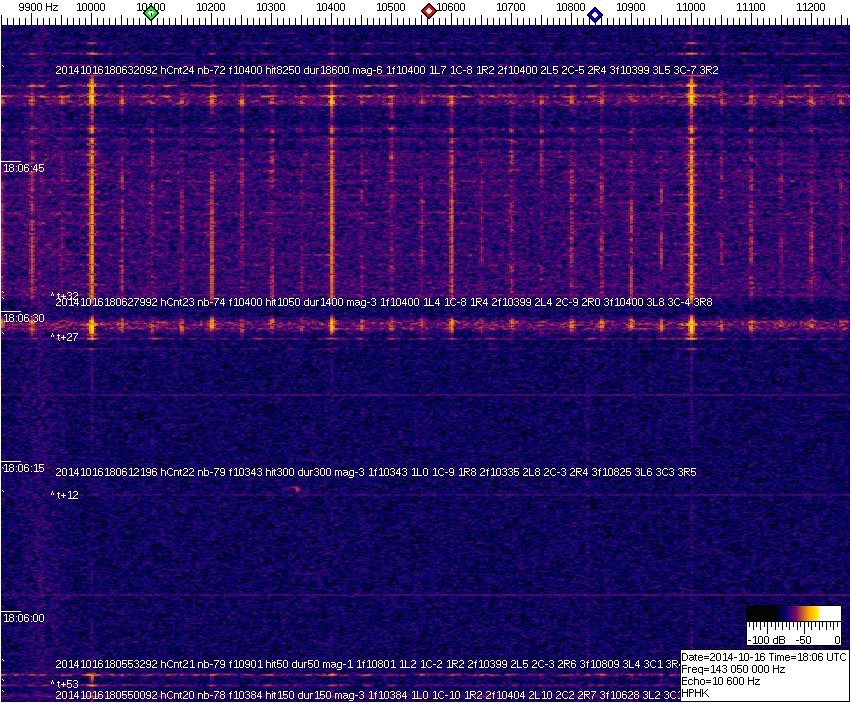Select the 18:06:00 time label

[x=24, y=618]
